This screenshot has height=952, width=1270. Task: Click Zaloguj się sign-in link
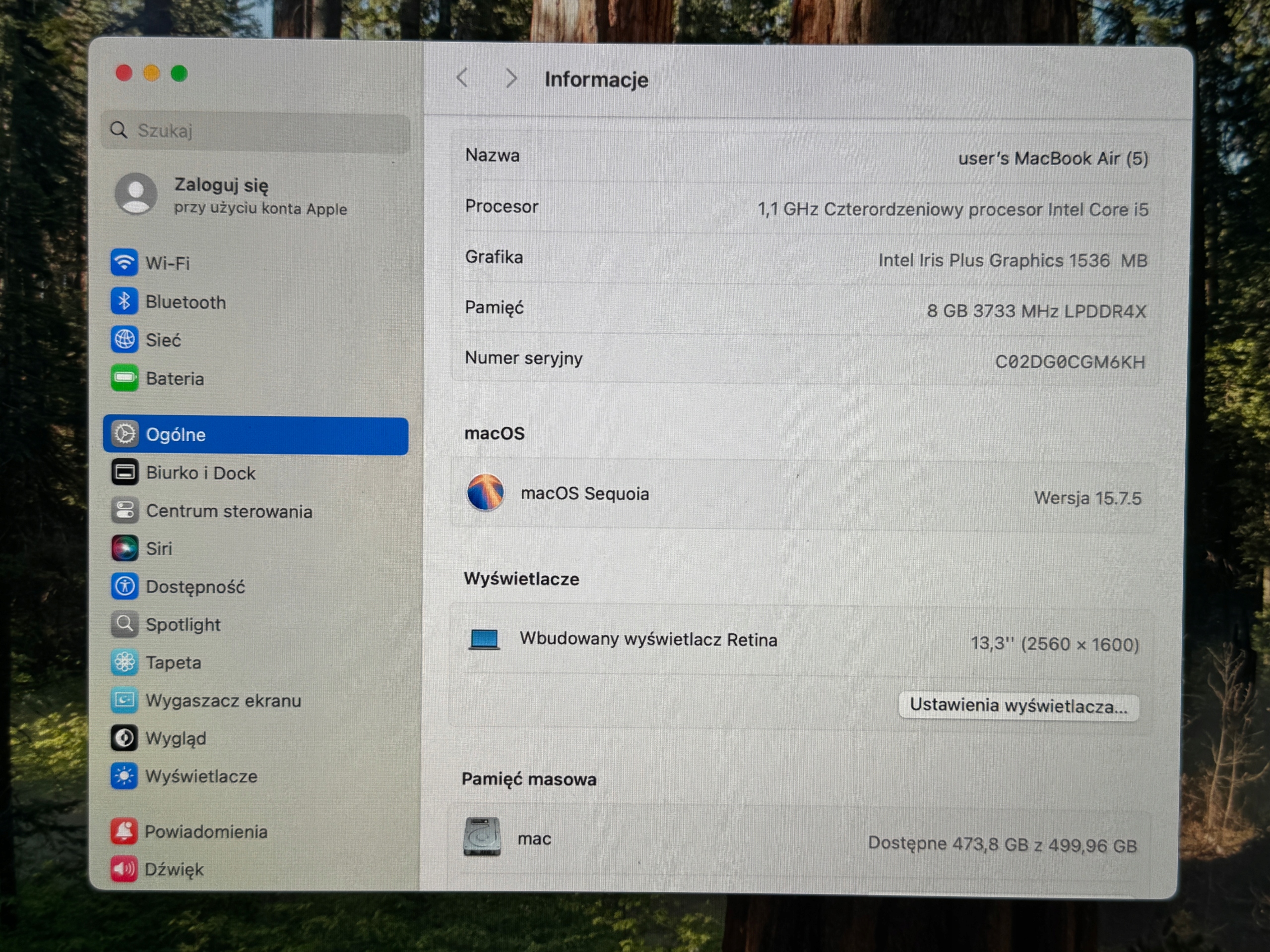(x=221, y=185)
